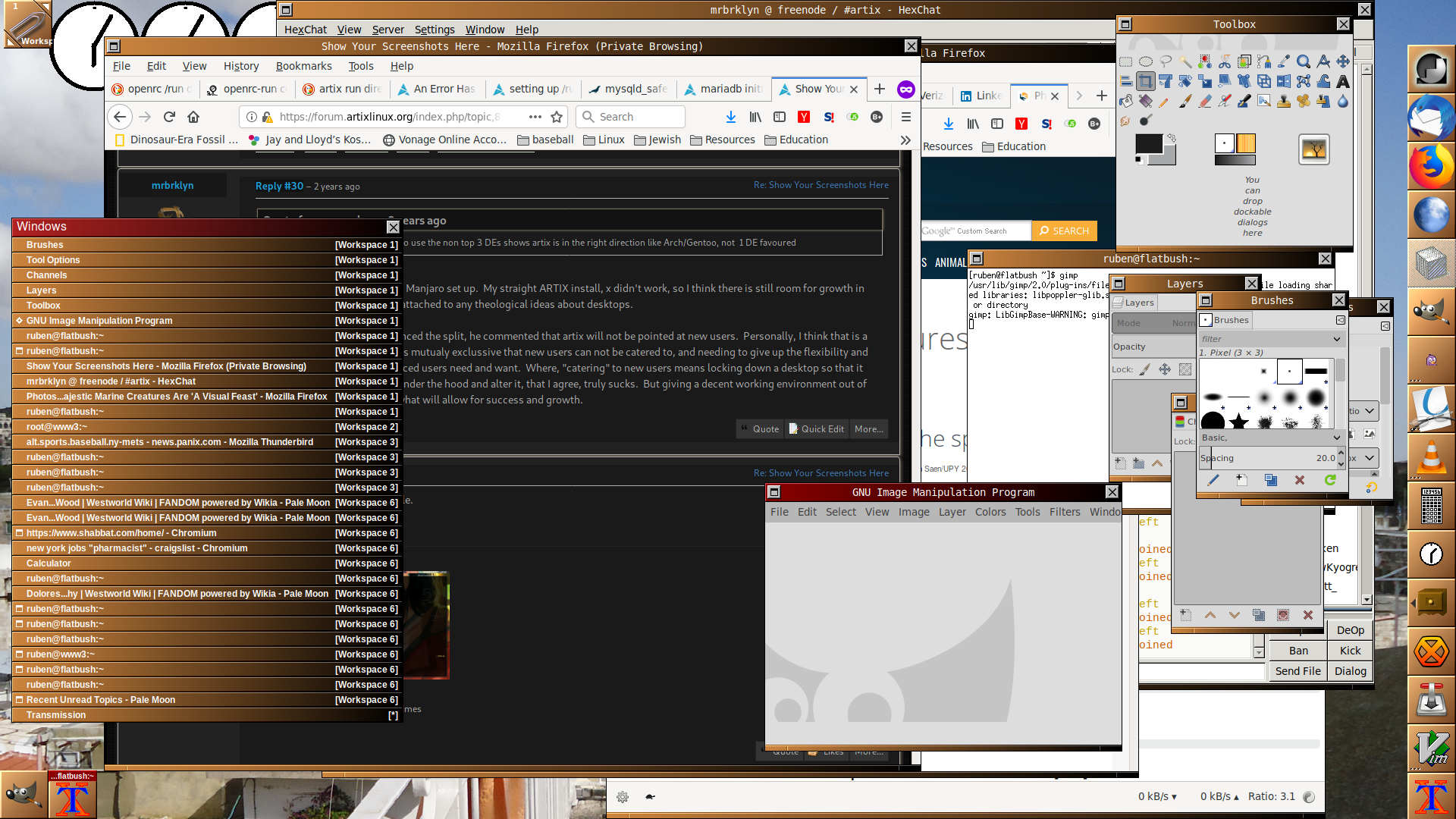Select the Fuzzy Select magic wand tool
The width and height of the screenshot is (1456, 819).
pos(1185,61)
